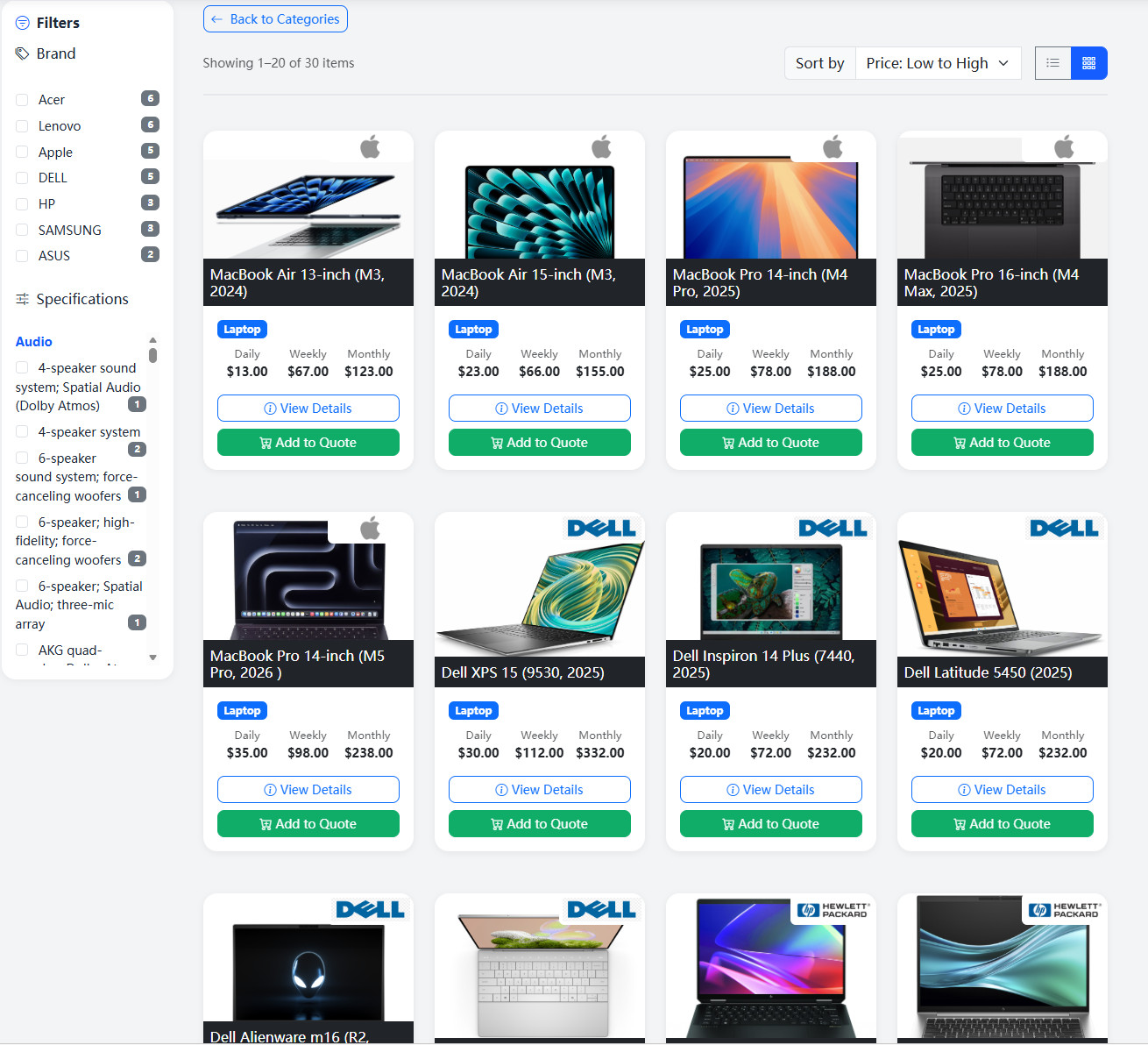Add MacBook Pro 16-inch M4 Max to quote
The image size is (1148, 1045).
tap(1003, 443)
